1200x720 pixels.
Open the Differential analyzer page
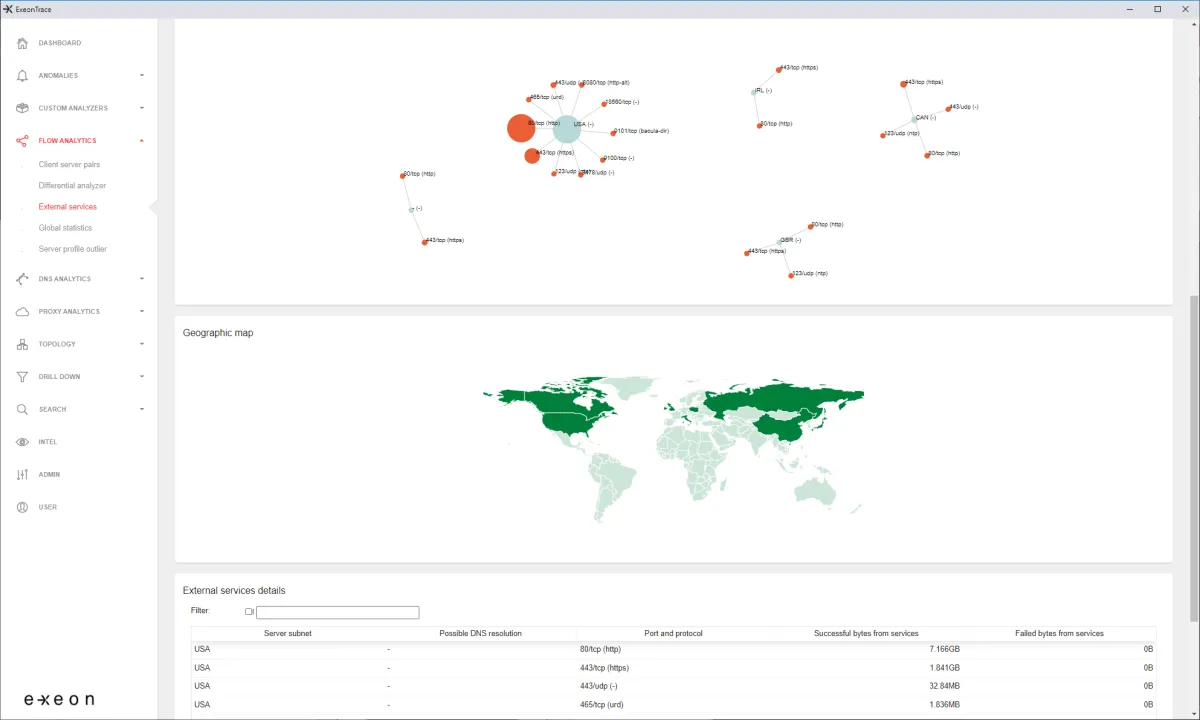[72, 185]
